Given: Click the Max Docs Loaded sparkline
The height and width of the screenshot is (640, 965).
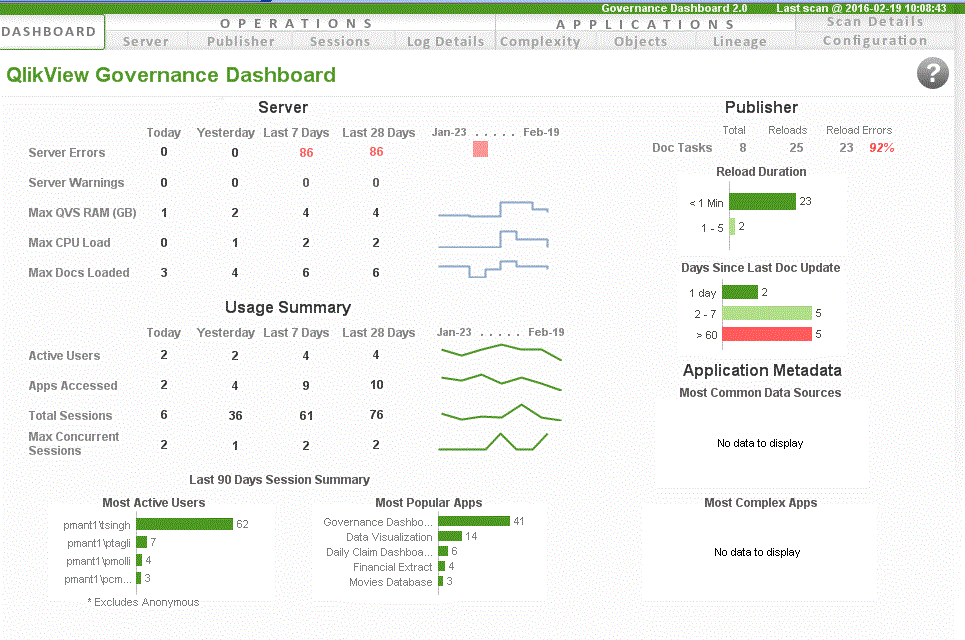Looking at the screenshot, I should [493, 269].
